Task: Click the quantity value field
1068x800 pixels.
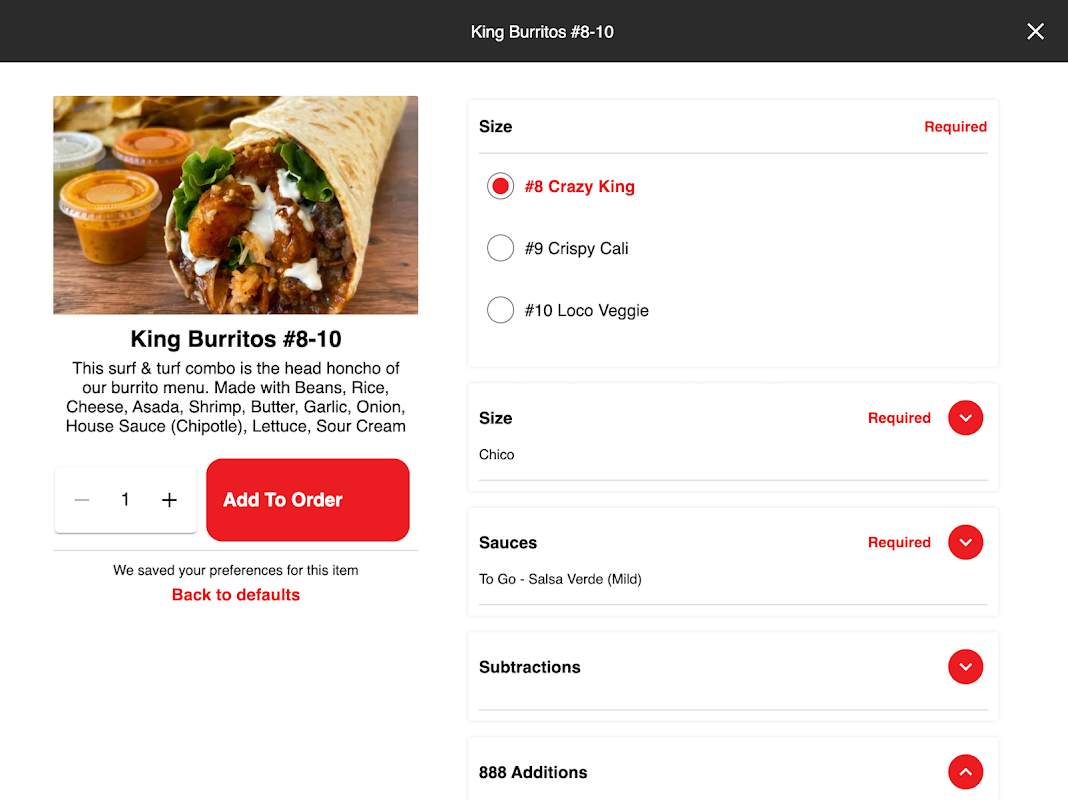Action: (125, 500)
